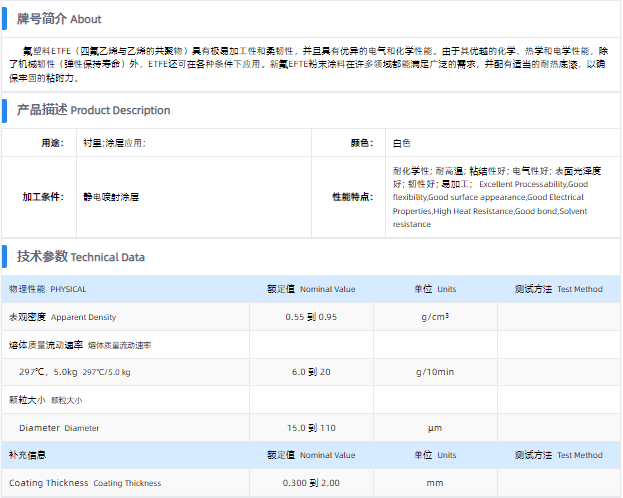Select the 0.55 到 0.95 density value
This screenshot has height=498, width=623.
[x=311, y=317]
